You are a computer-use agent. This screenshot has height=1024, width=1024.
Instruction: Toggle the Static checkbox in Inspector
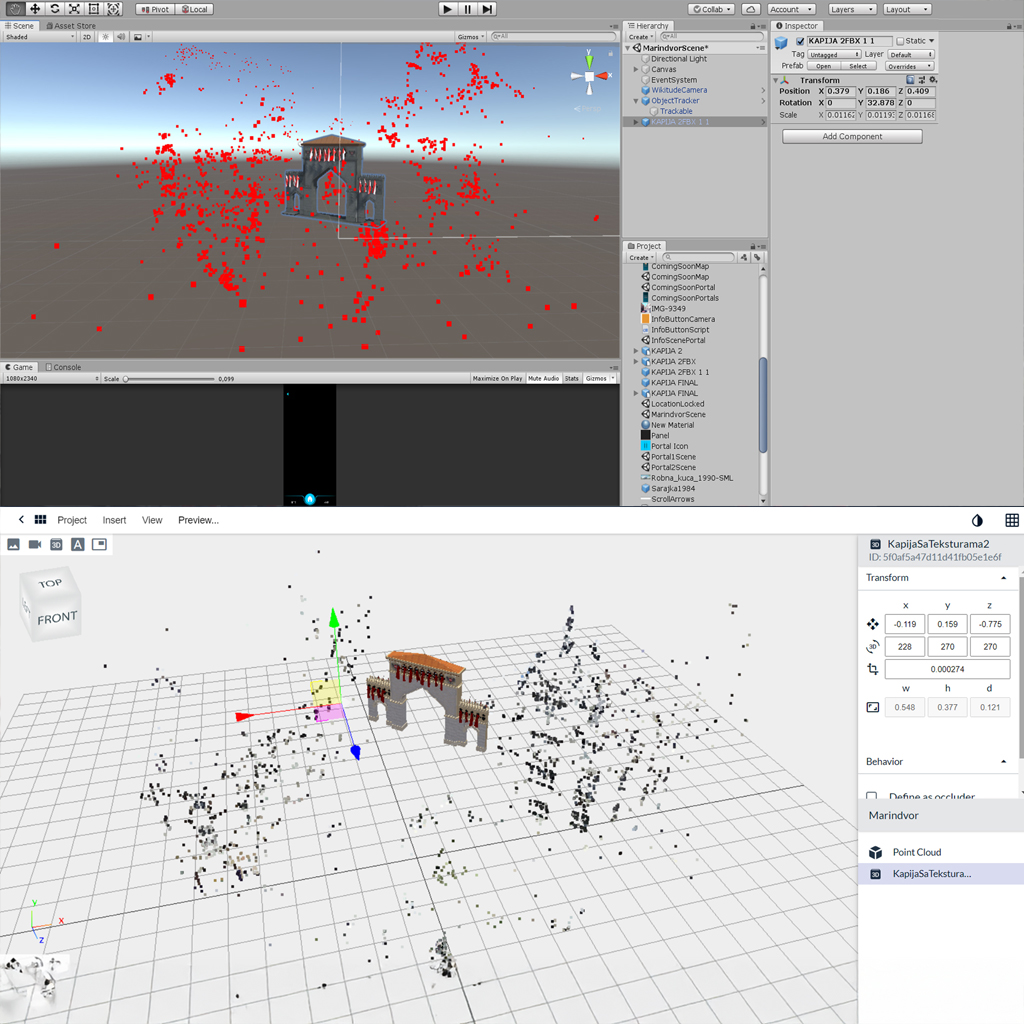[900, 41]
